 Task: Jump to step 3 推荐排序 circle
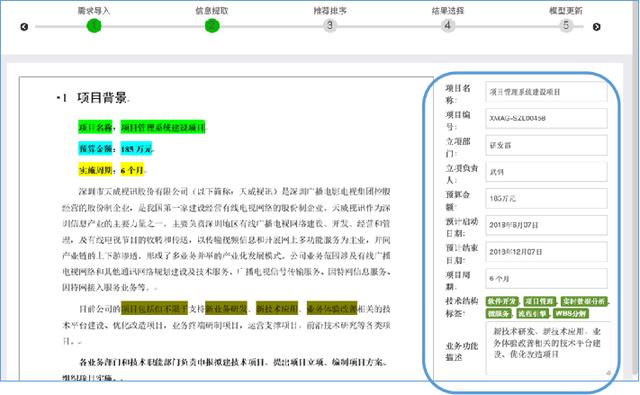tap(330, 26)
